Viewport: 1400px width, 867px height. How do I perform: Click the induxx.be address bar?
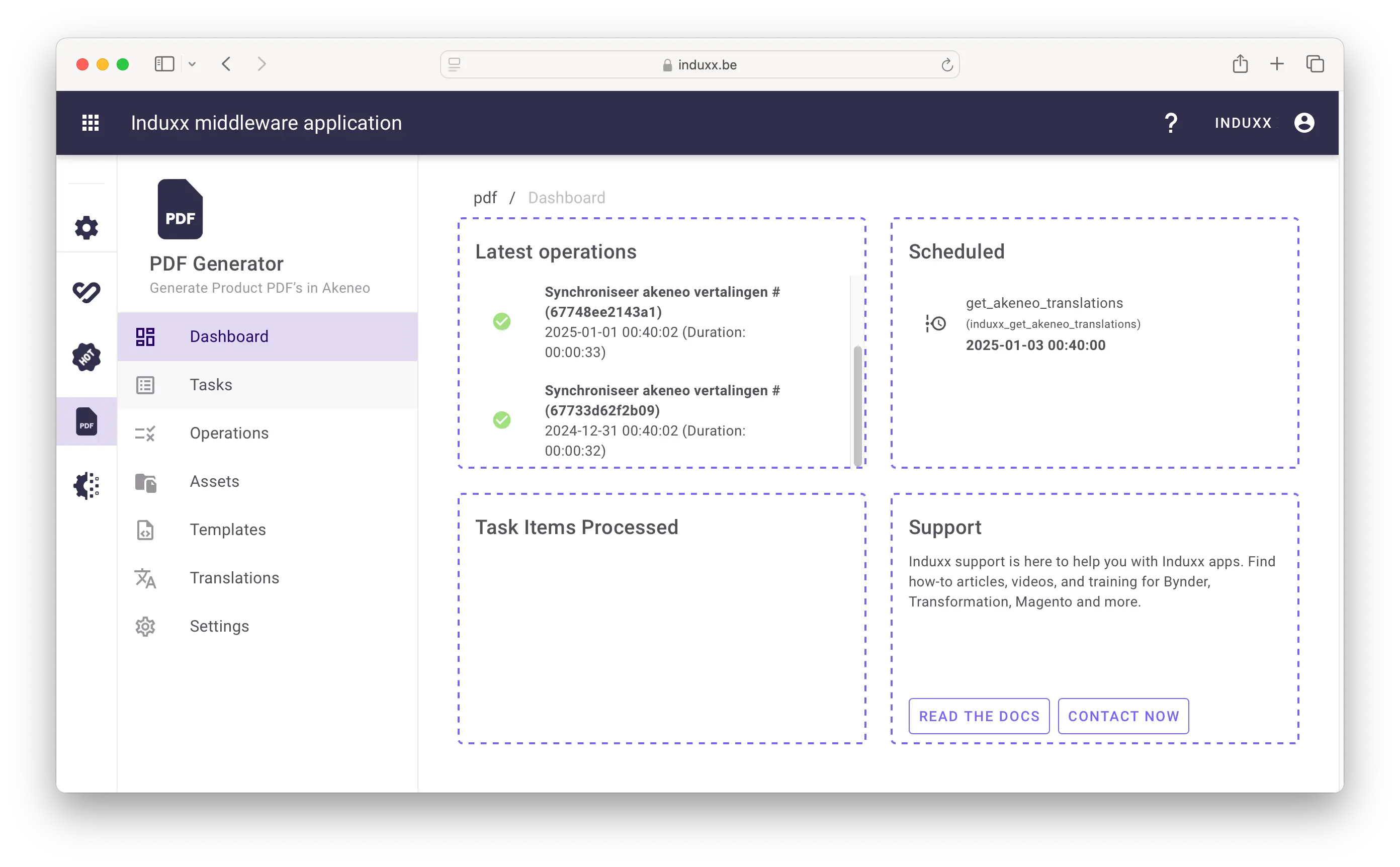point(699,65)
